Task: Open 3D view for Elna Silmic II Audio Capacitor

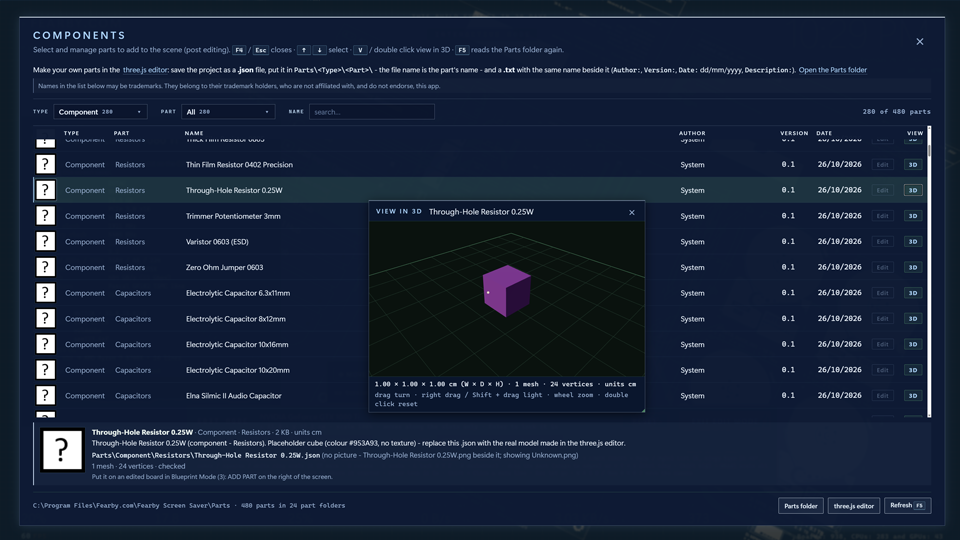Action: [x=913, y=396]
